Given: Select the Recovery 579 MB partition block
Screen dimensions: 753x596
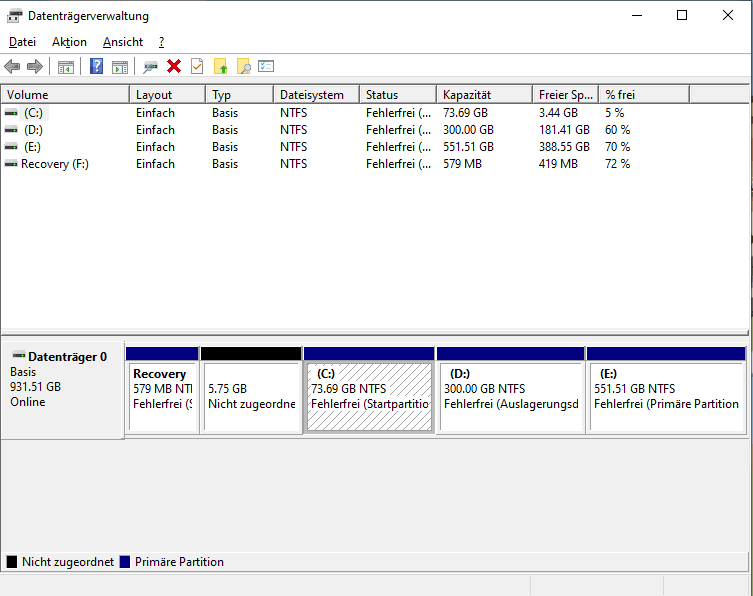Looking at the screenshot, I should point(162,390).
